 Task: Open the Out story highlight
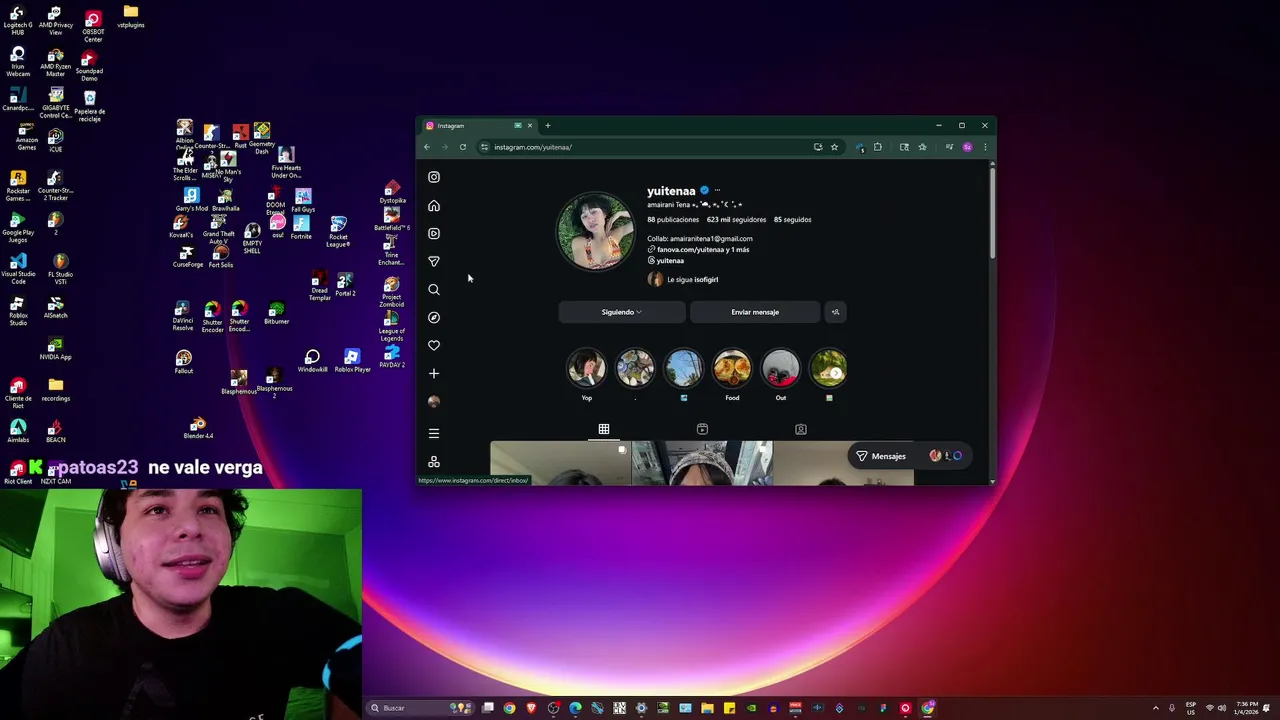coord(781,369)
